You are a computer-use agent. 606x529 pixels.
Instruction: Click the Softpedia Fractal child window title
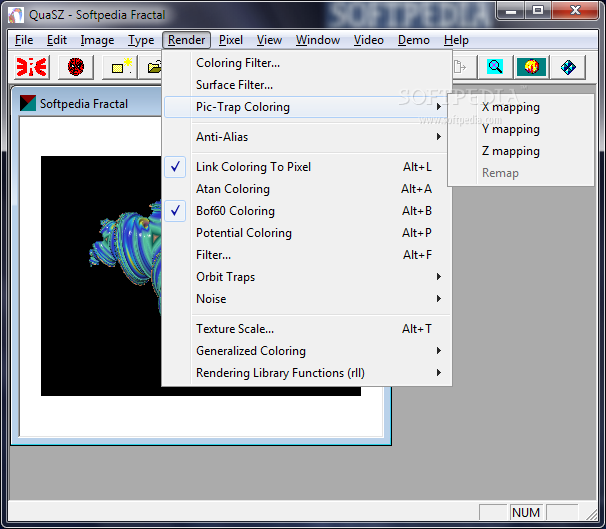(x=83, y=104)
